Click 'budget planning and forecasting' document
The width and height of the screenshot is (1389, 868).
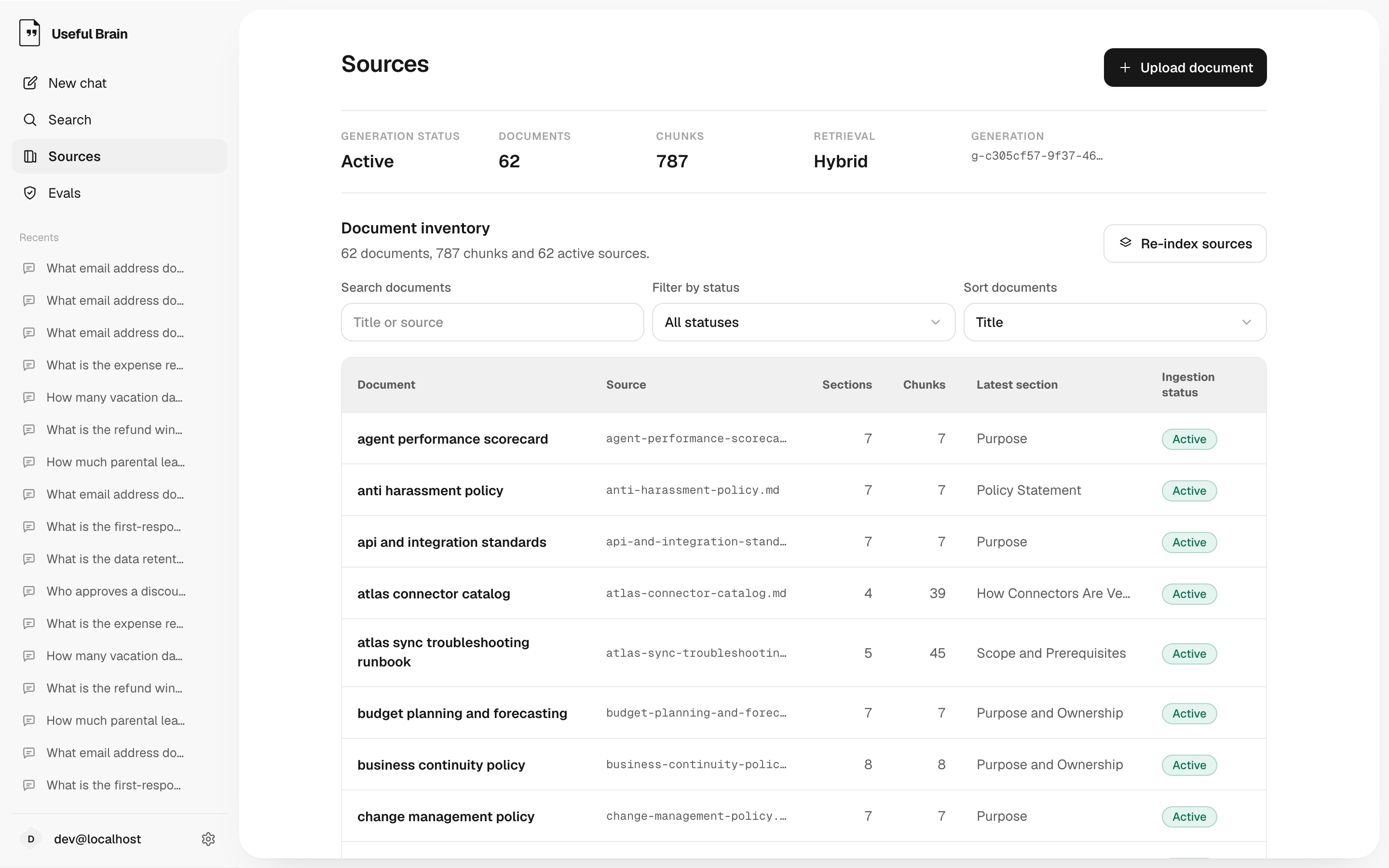point(462,714)
